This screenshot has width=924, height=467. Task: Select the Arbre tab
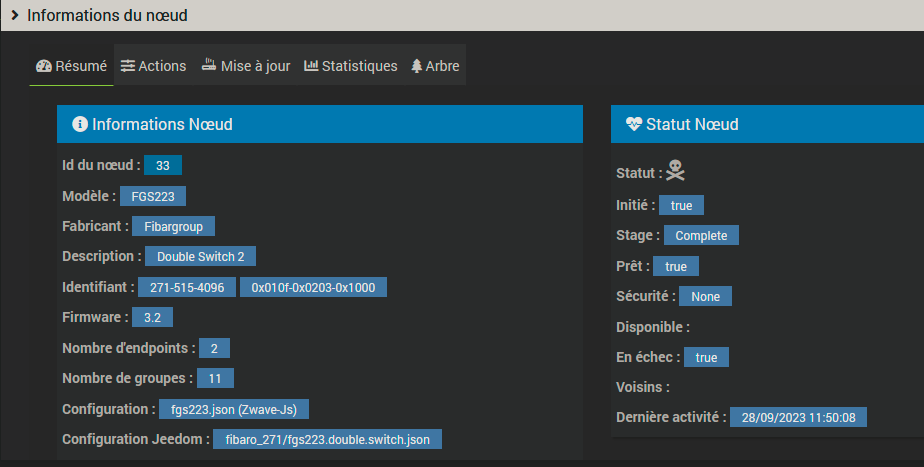coord(435,66)
